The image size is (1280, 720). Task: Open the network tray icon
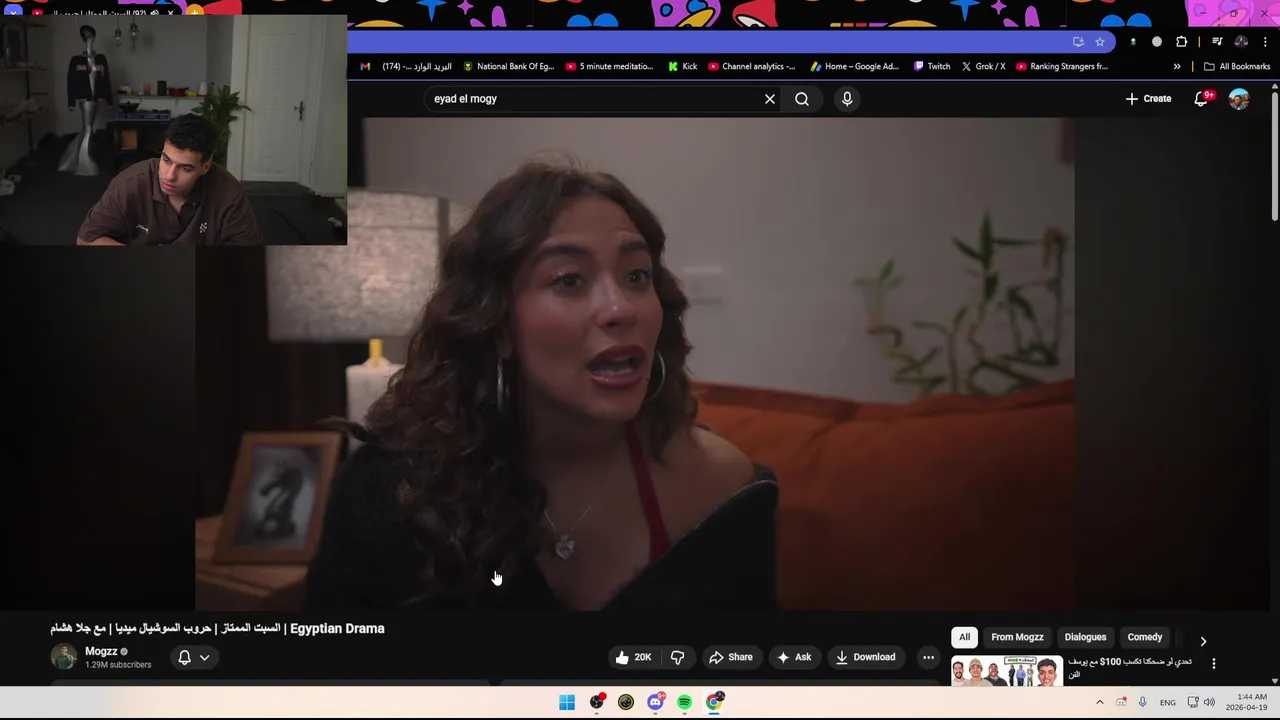tap(1193, 702)
